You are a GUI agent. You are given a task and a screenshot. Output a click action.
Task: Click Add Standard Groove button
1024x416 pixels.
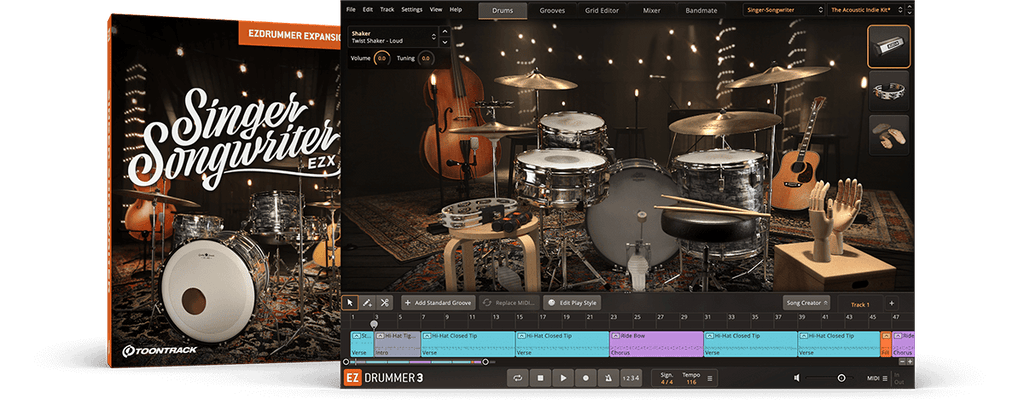point(438,303)
